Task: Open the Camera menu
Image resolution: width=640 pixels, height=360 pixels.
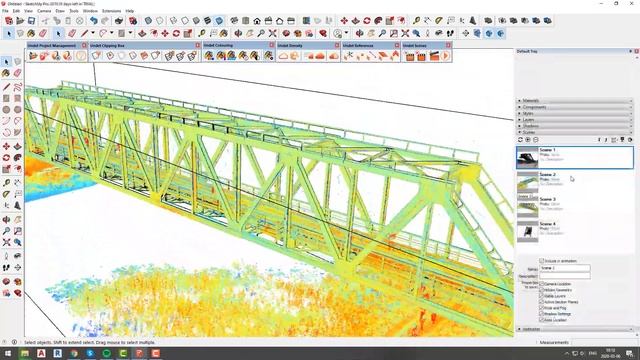Action: coord(44,11)
